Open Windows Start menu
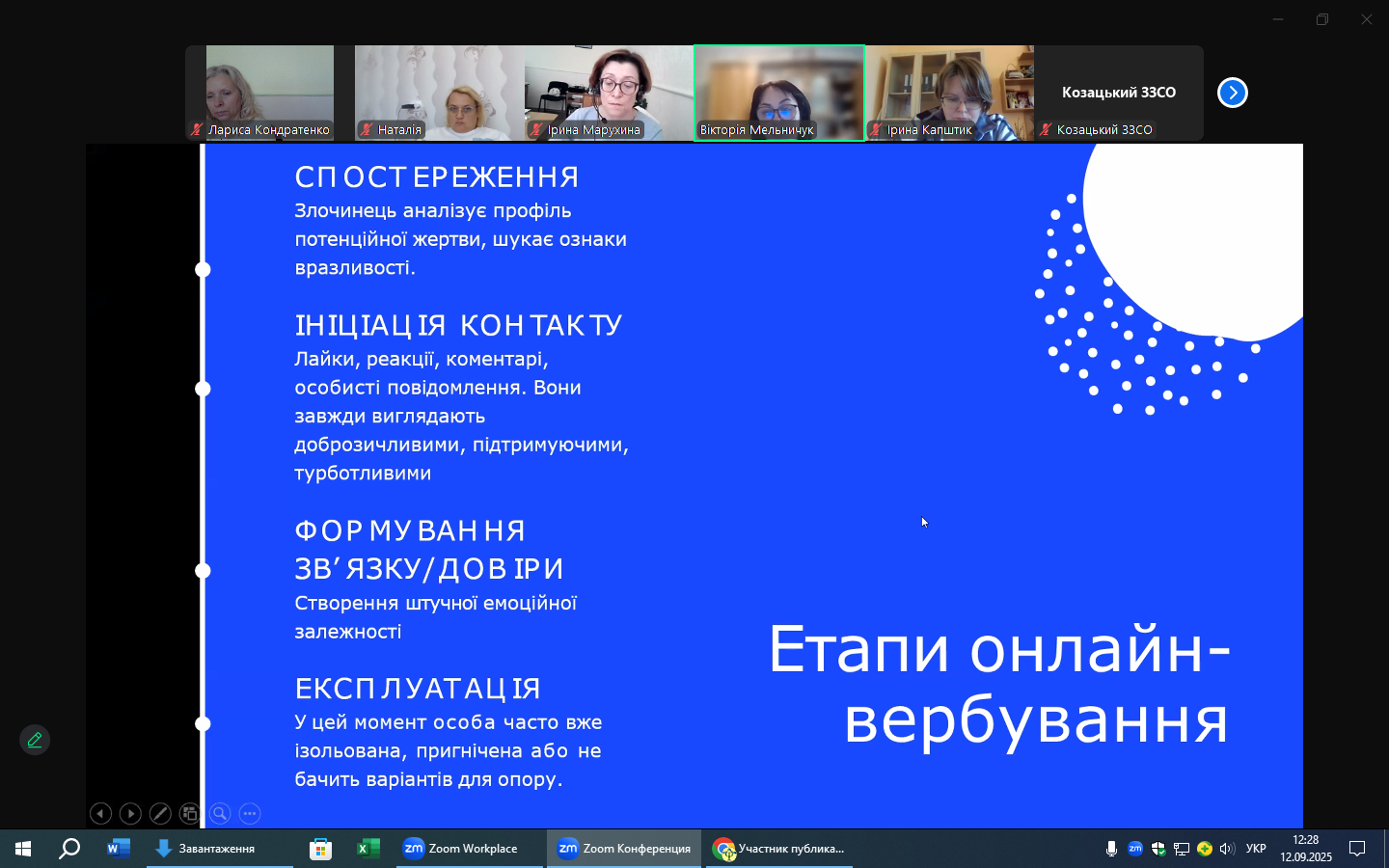 pyautogui.click(x=23, y=849)
